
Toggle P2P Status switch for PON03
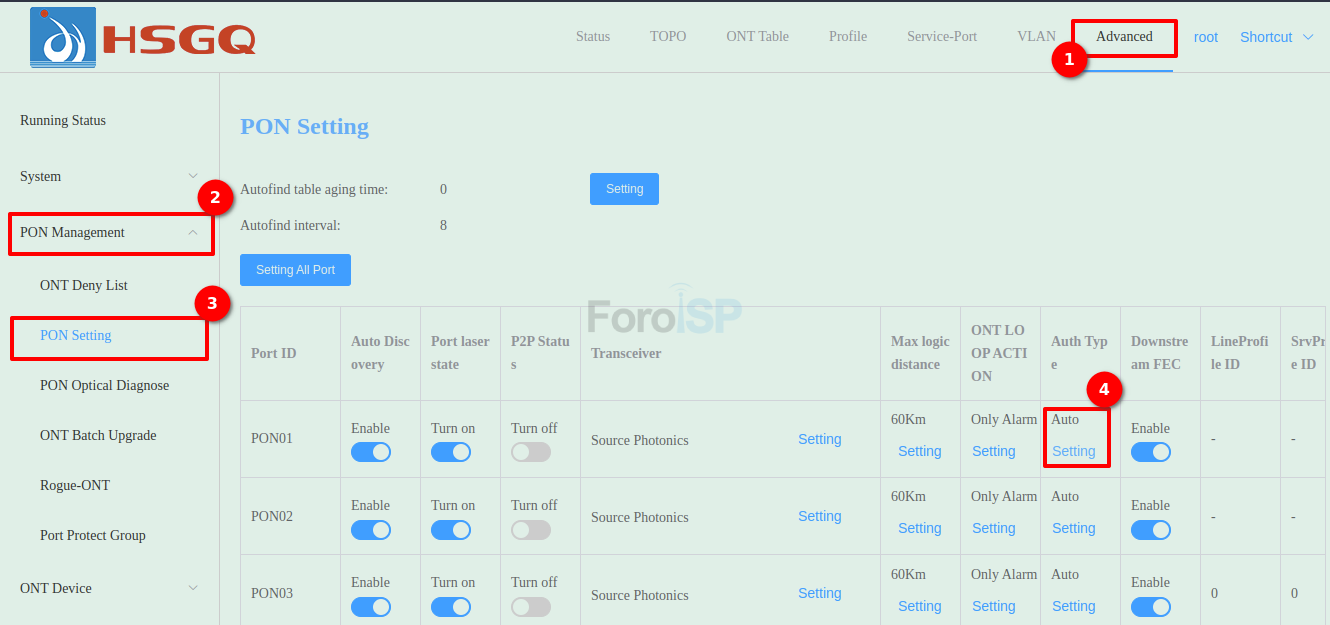(531, 607)
